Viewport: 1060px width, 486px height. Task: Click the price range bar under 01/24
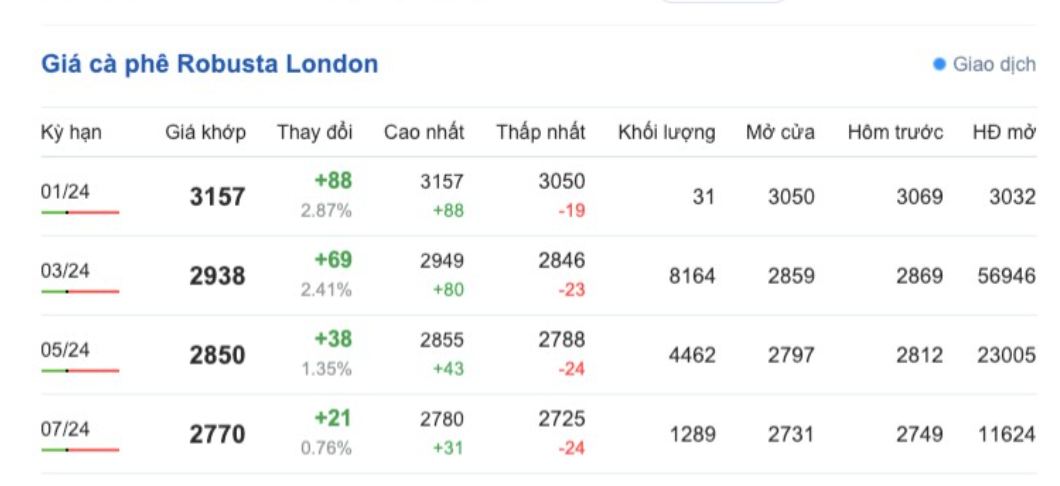click(x=80, y=212)
